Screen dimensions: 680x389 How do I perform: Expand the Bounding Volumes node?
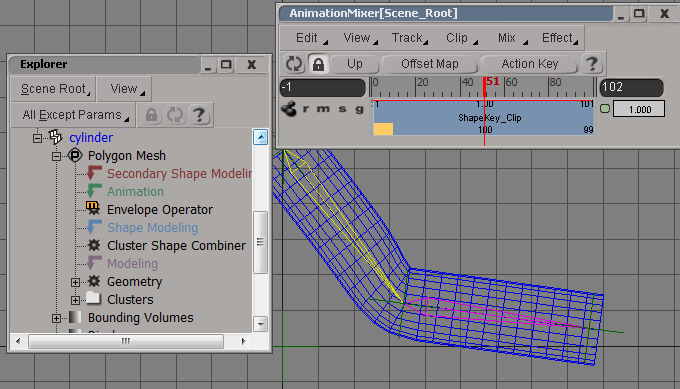coord(56,318)
